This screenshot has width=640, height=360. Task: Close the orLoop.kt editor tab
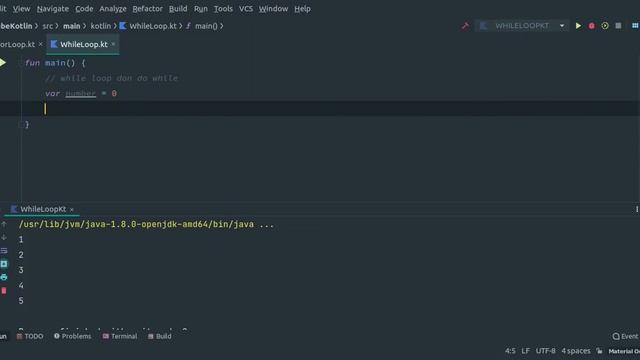tap(40, 44)
